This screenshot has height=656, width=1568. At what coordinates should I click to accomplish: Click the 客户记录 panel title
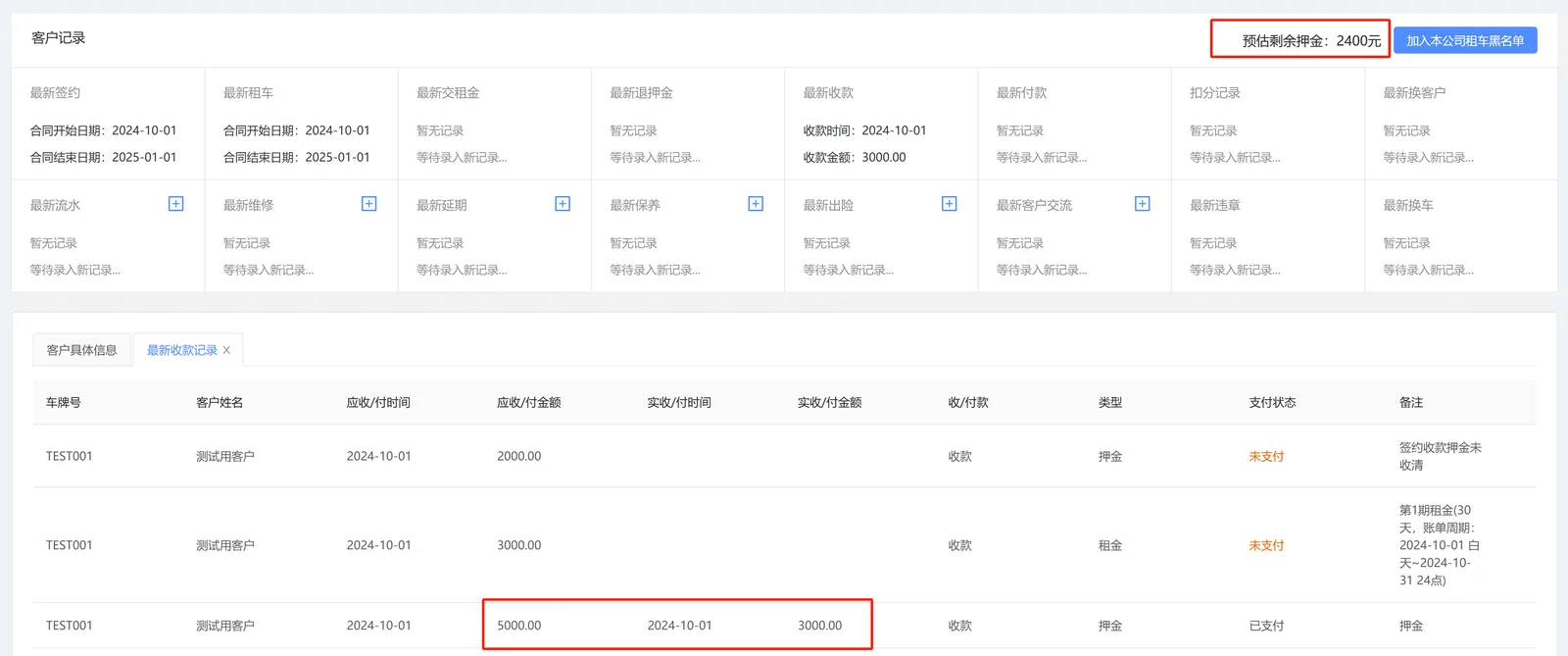click(x=59, y=37)
